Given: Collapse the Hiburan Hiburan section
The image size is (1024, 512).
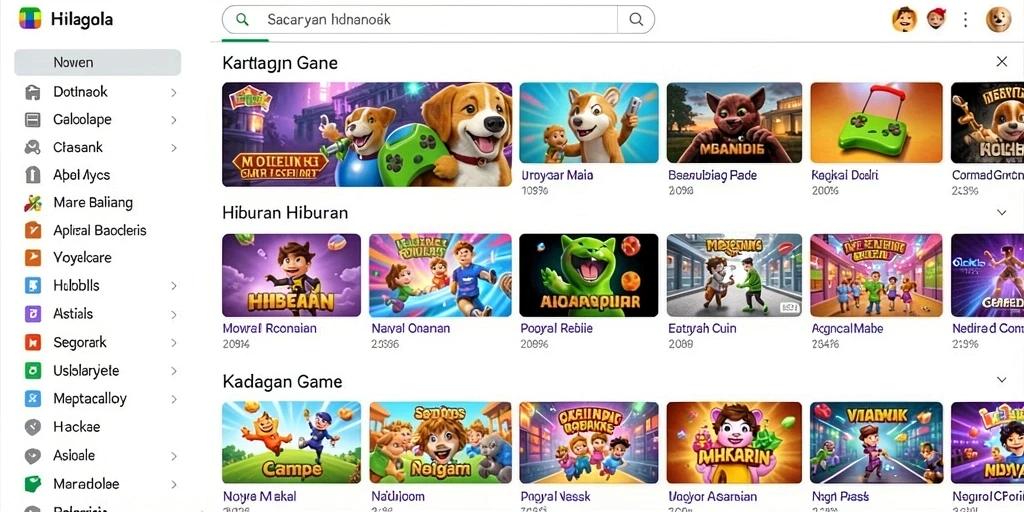Looking at the screenshot, I should [1001, 212].
